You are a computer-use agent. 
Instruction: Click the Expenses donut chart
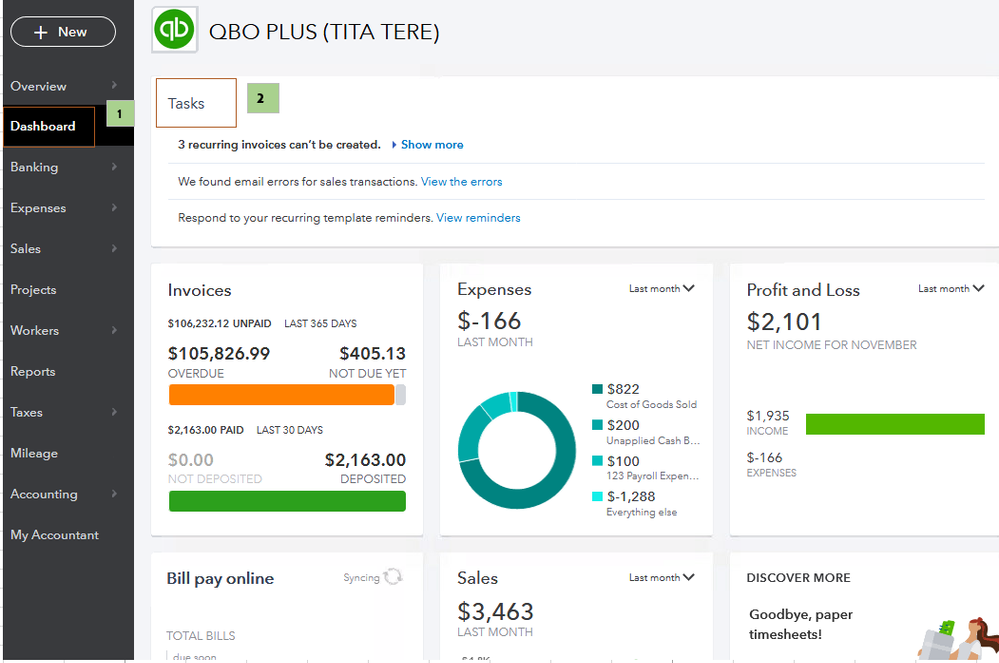click(x=516, y=450)
